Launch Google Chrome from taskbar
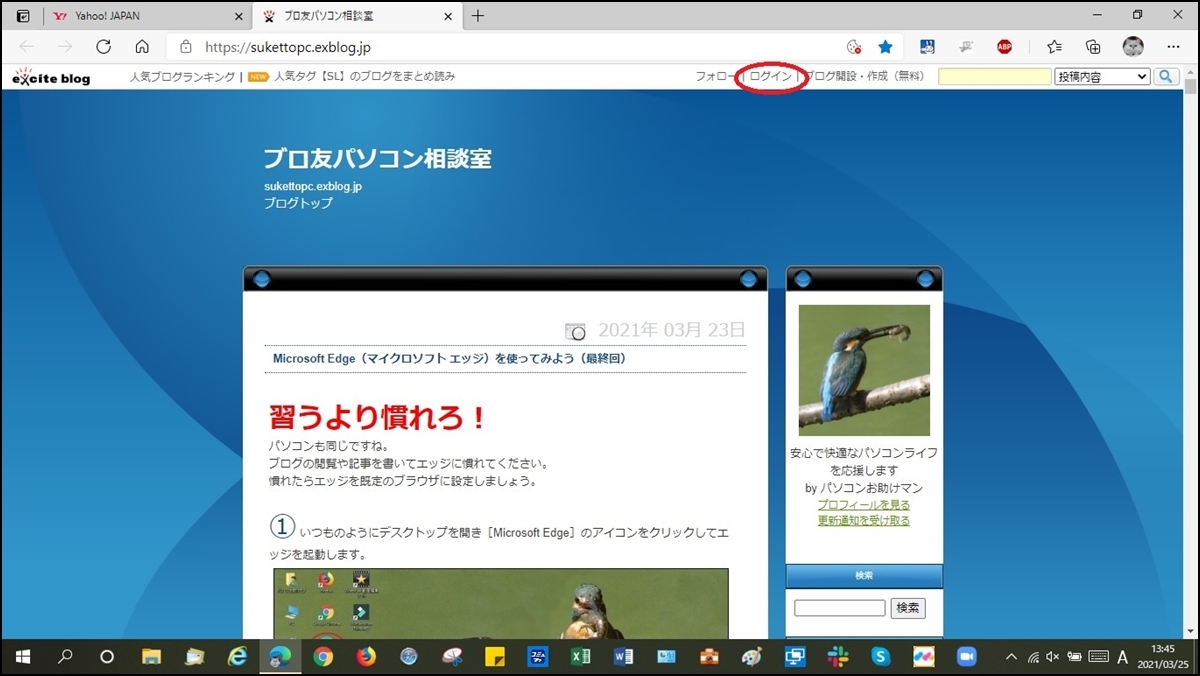Viewport: 1200px width, 676px height. coord(323,656)
